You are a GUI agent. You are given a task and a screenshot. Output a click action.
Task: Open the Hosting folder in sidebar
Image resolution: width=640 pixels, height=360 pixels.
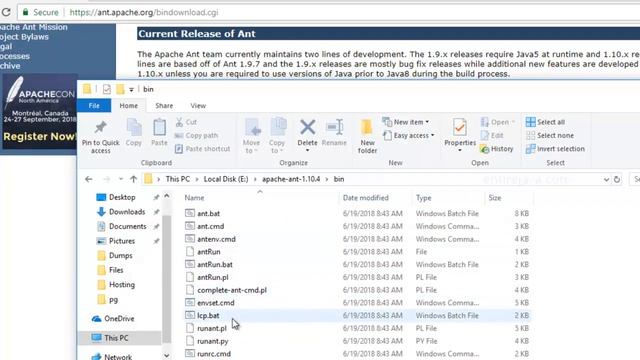pos(122,285)
